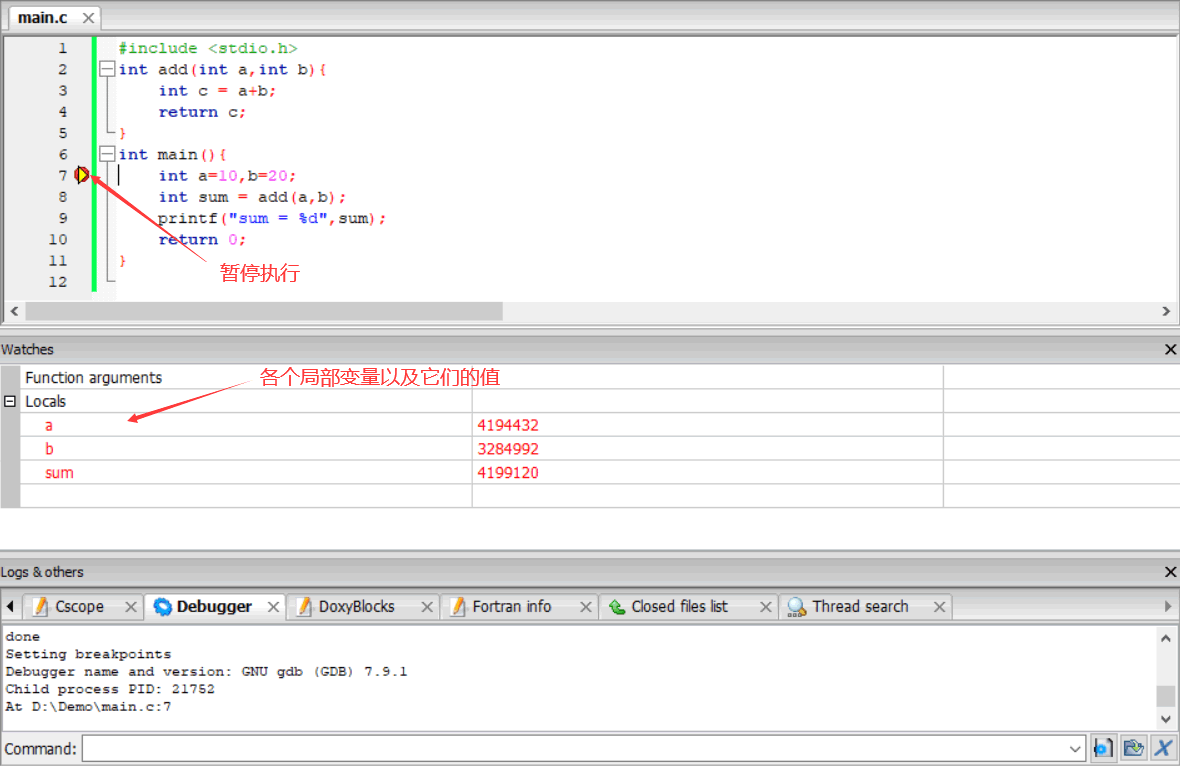The image size is (1180, 766).
Task: Click the printf statement on line 9
Action: tap(272, 218)
